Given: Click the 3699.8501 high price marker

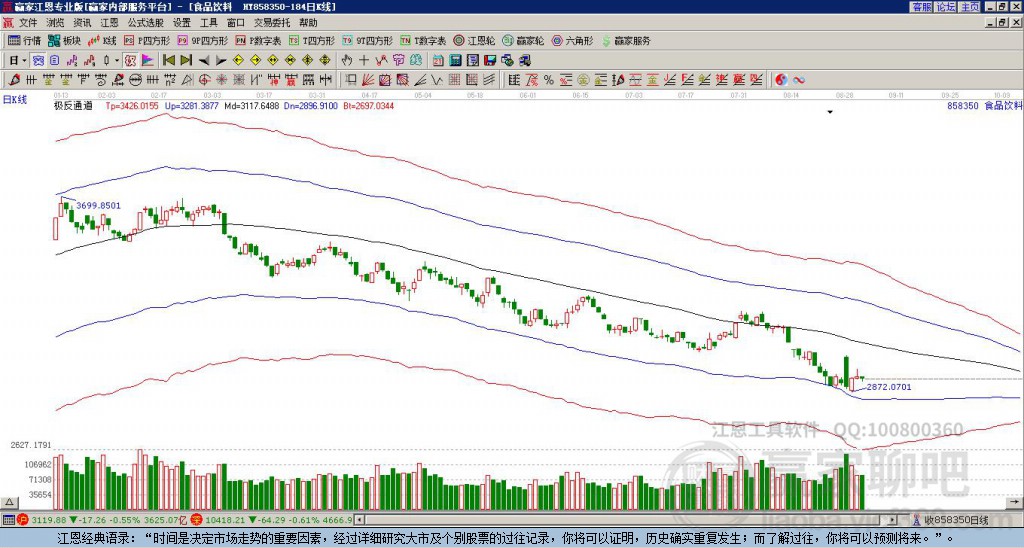Looking at the screenshot, I should [98, 205].
